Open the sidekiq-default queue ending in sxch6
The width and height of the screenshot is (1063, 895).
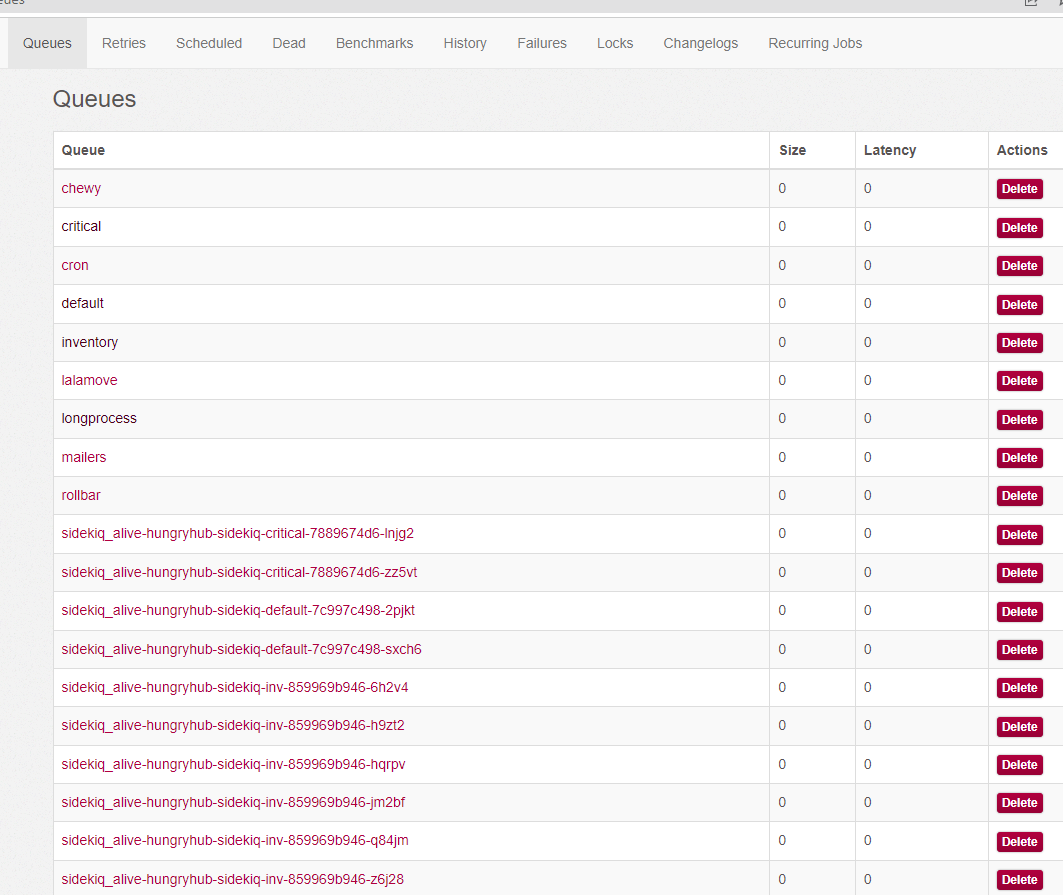[241, 649]
